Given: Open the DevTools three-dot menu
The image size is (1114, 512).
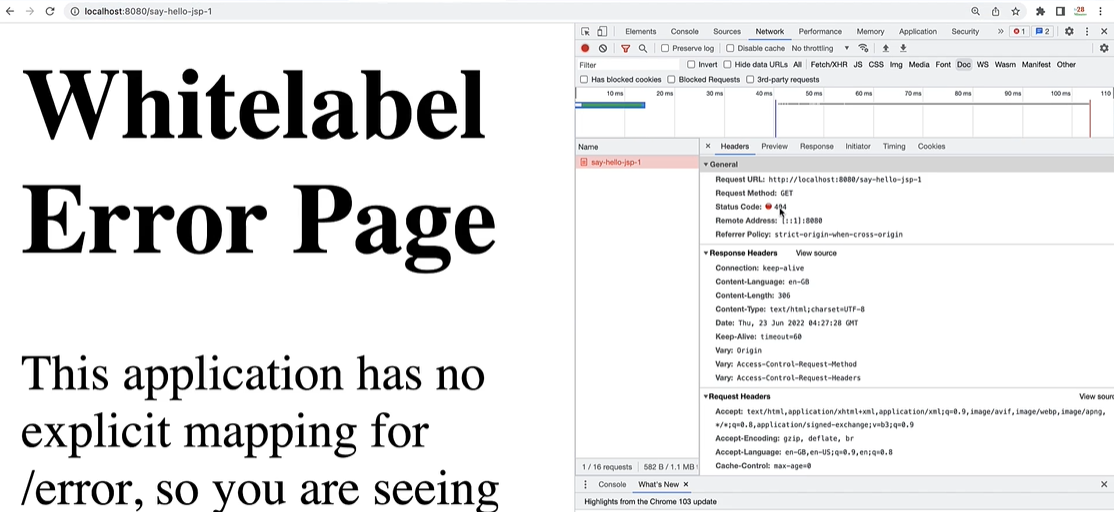Looking at the screenshot, I should tap(1087, 31).
